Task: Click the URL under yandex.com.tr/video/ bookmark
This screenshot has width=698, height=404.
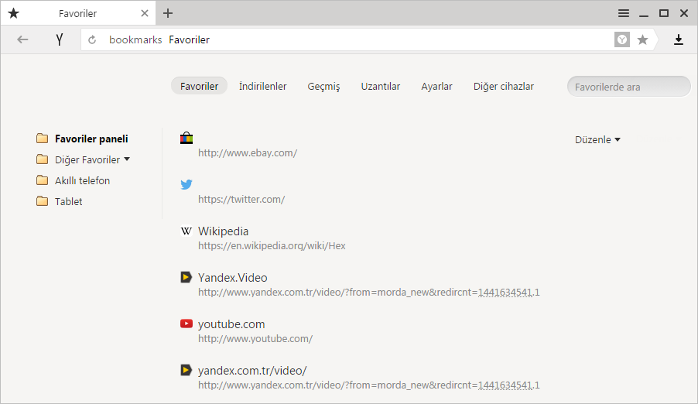Action: [x=369, y=385]
